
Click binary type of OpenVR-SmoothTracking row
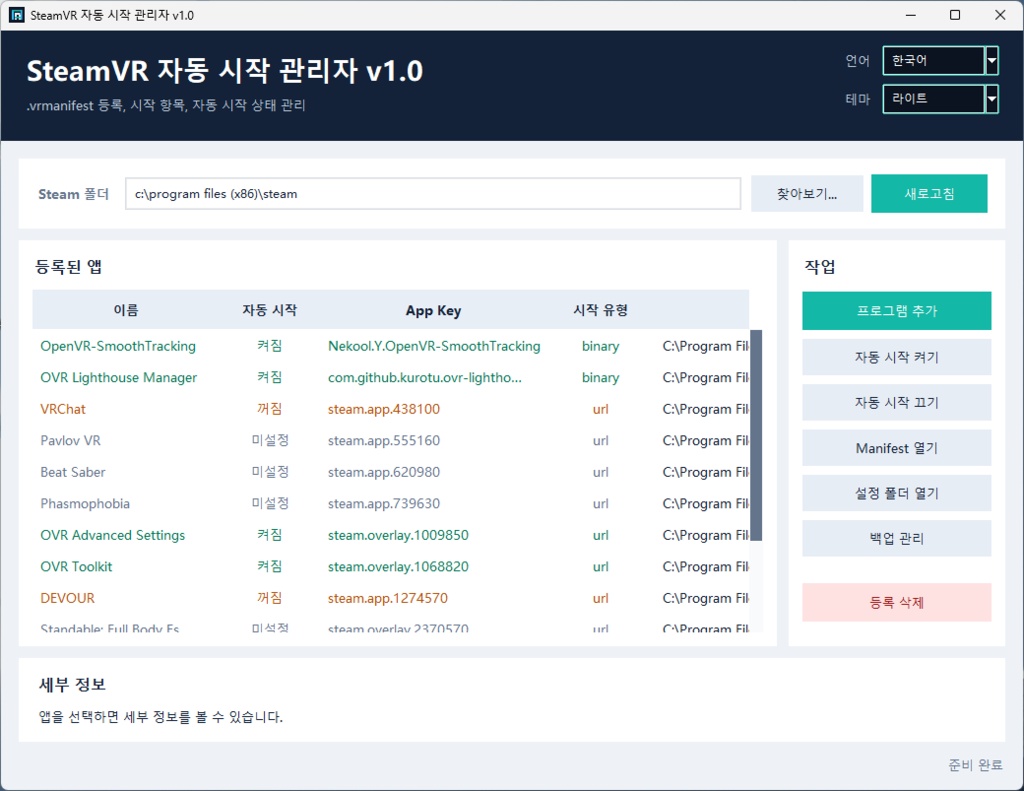click(x=600, y=346)
